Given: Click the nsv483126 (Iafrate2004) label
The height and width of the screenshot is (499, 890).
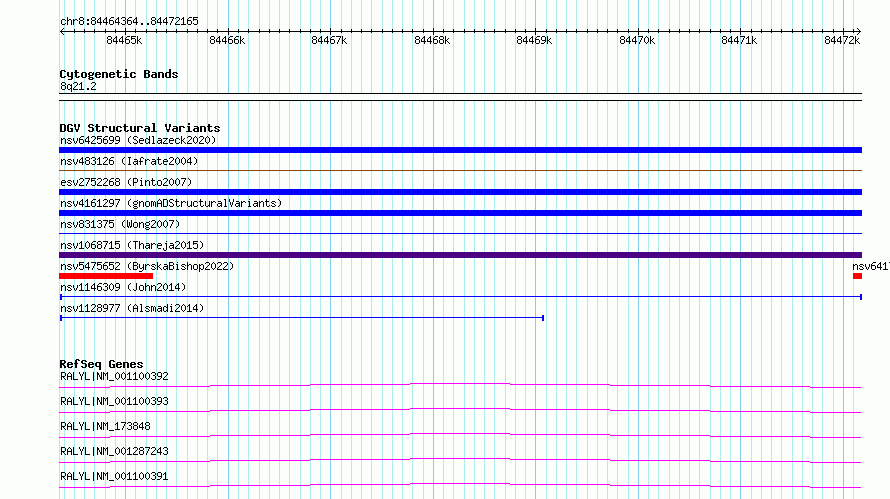Looking at the screenshot, I should [x=129, y=161].
